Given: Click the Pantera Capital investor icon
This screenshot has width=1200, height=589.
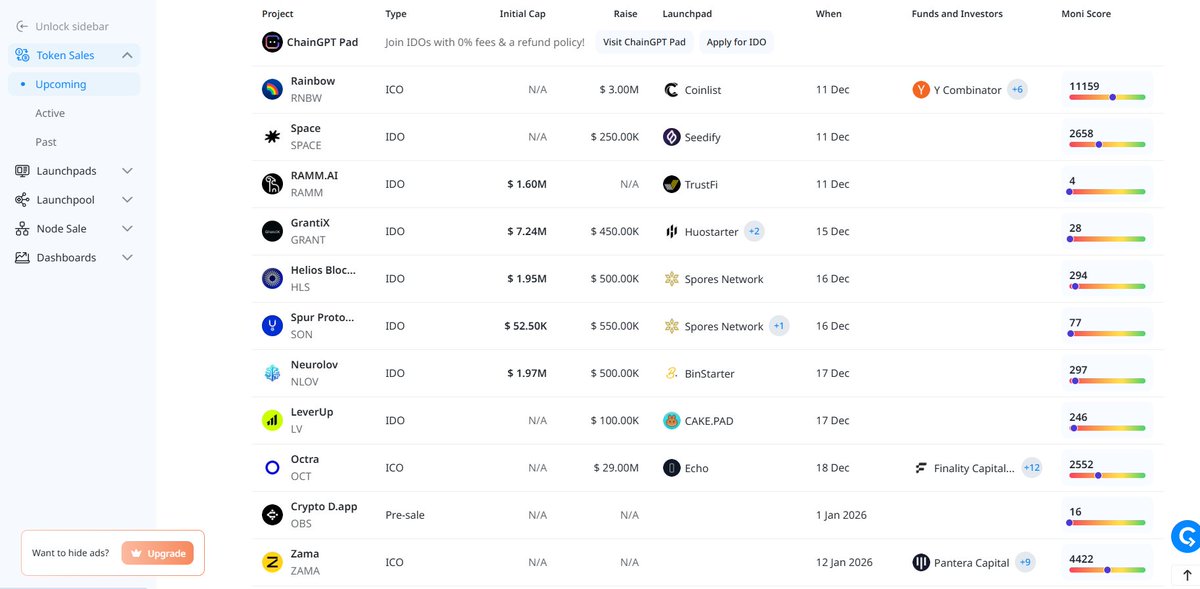Looking at the screenshot, I should (x=921, y=562).
